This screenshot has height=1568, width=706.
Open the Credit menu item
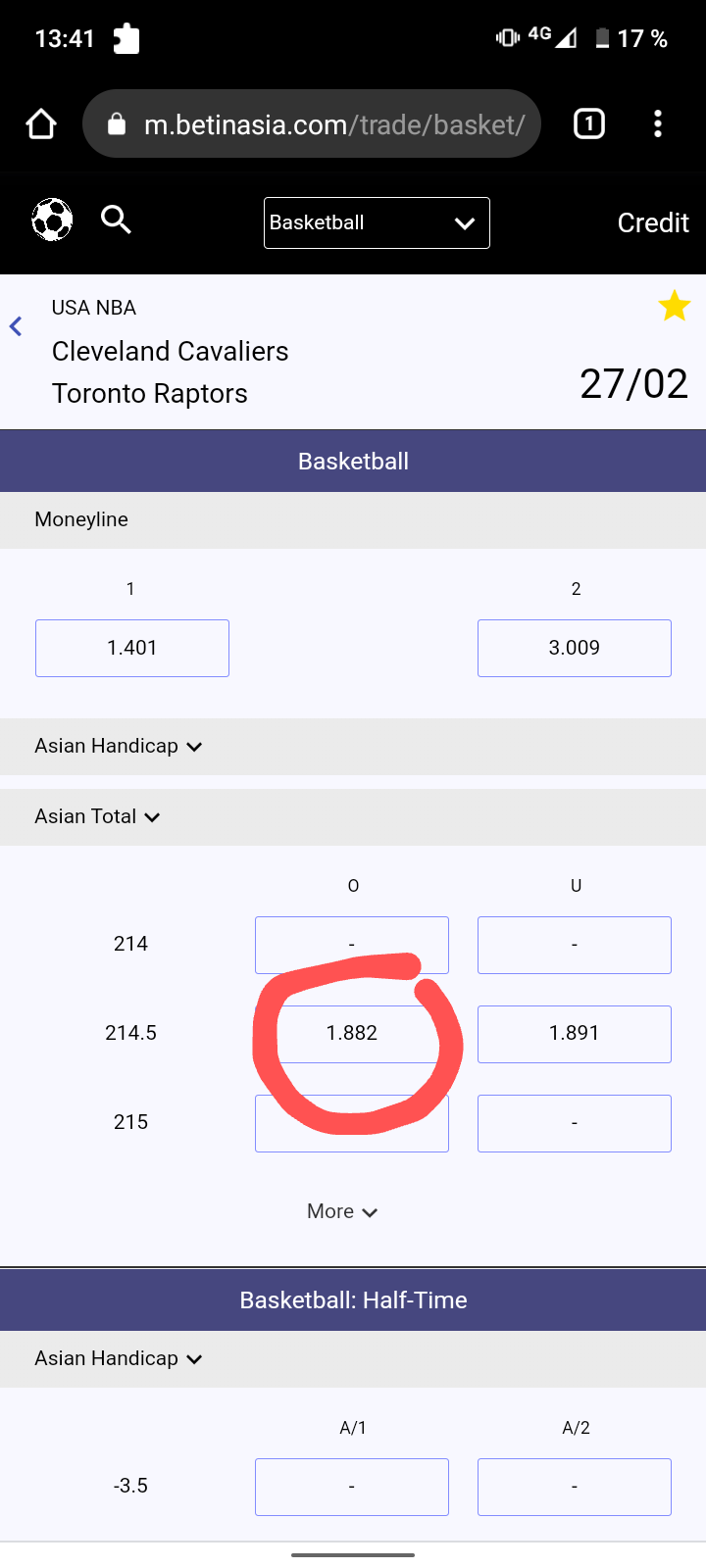click(x=653, y=223)
